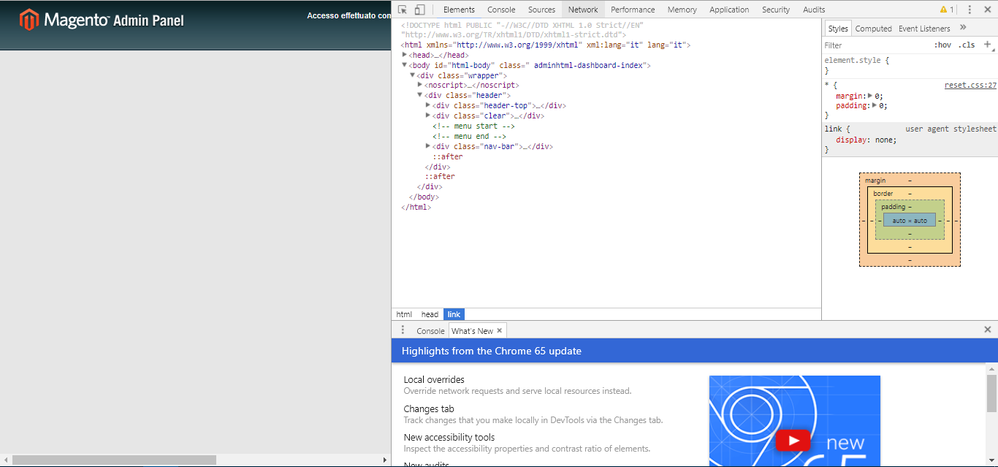Image resolution: width=998 pixels, height=467 pixels.
Task: Play the Chrome 65 update video
Action: 794,440
